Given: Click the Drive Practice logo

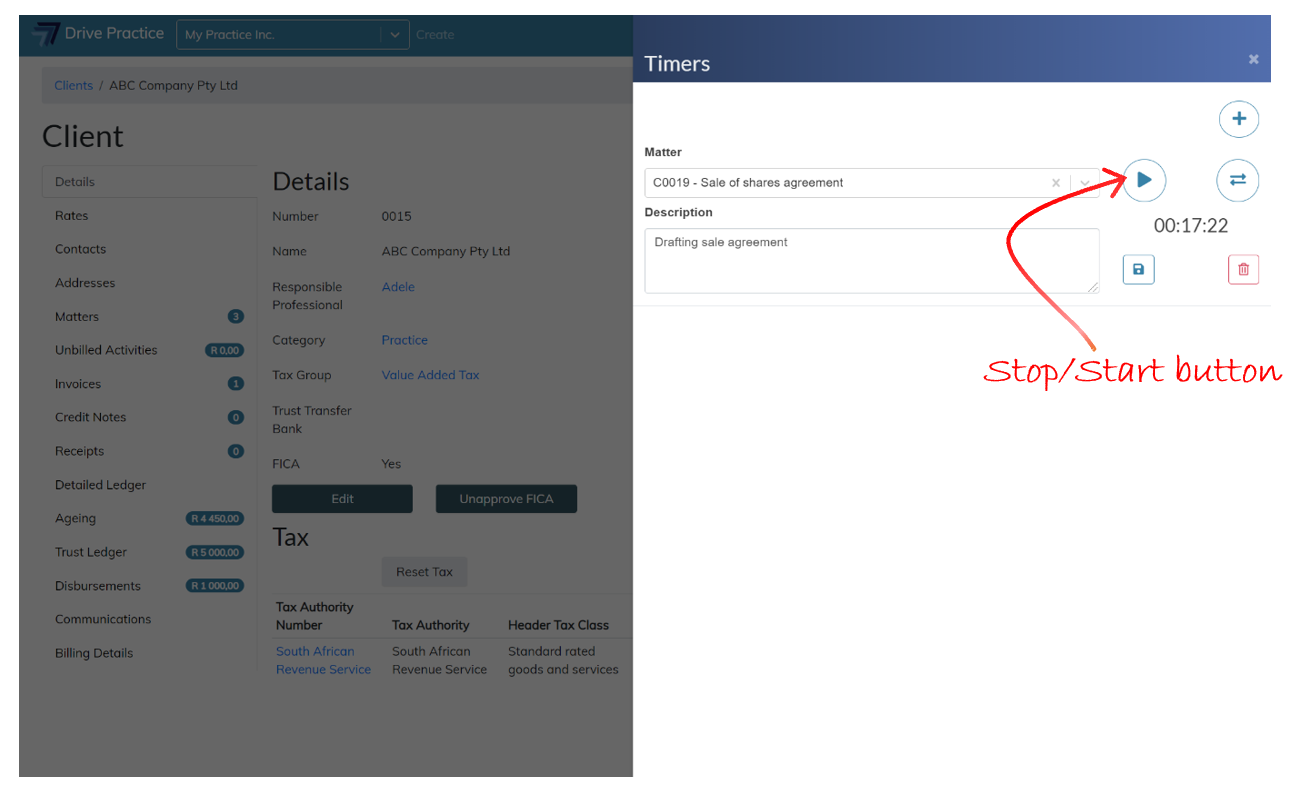Looking at the screenshot, I should click(98, 34).
